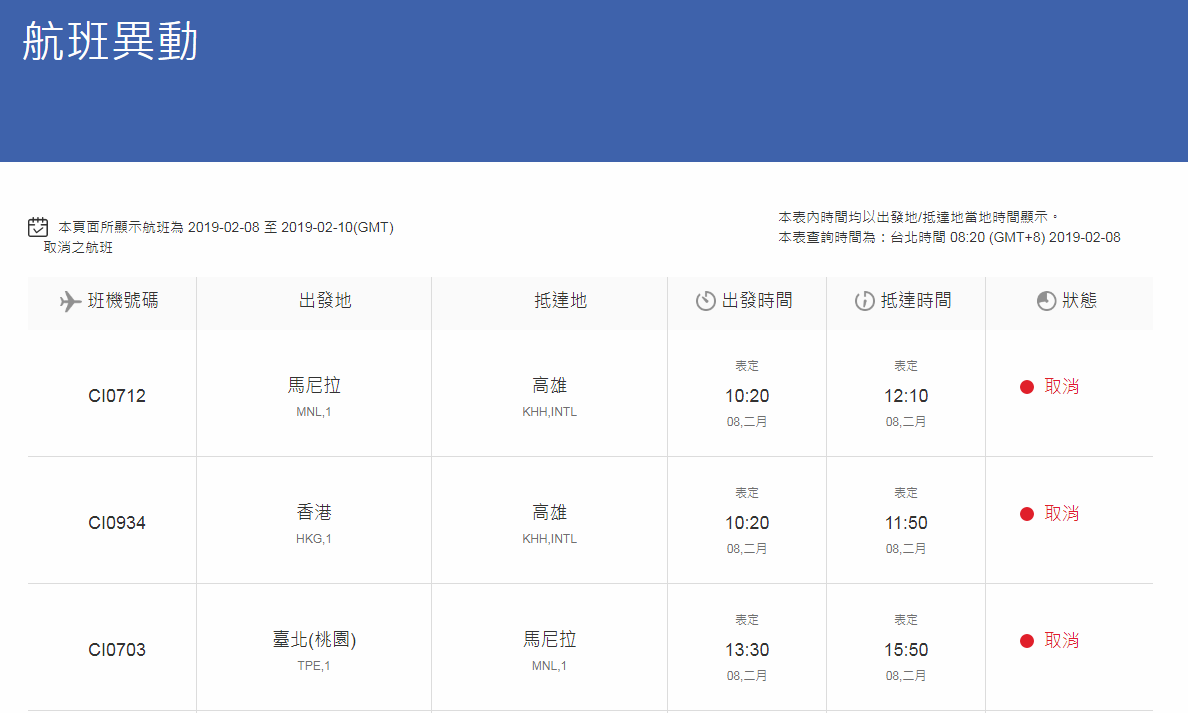Click the 取消之航班 label under date range
Image resolution: width=1188 pixels, height=713 pixels.
(78, 248)
